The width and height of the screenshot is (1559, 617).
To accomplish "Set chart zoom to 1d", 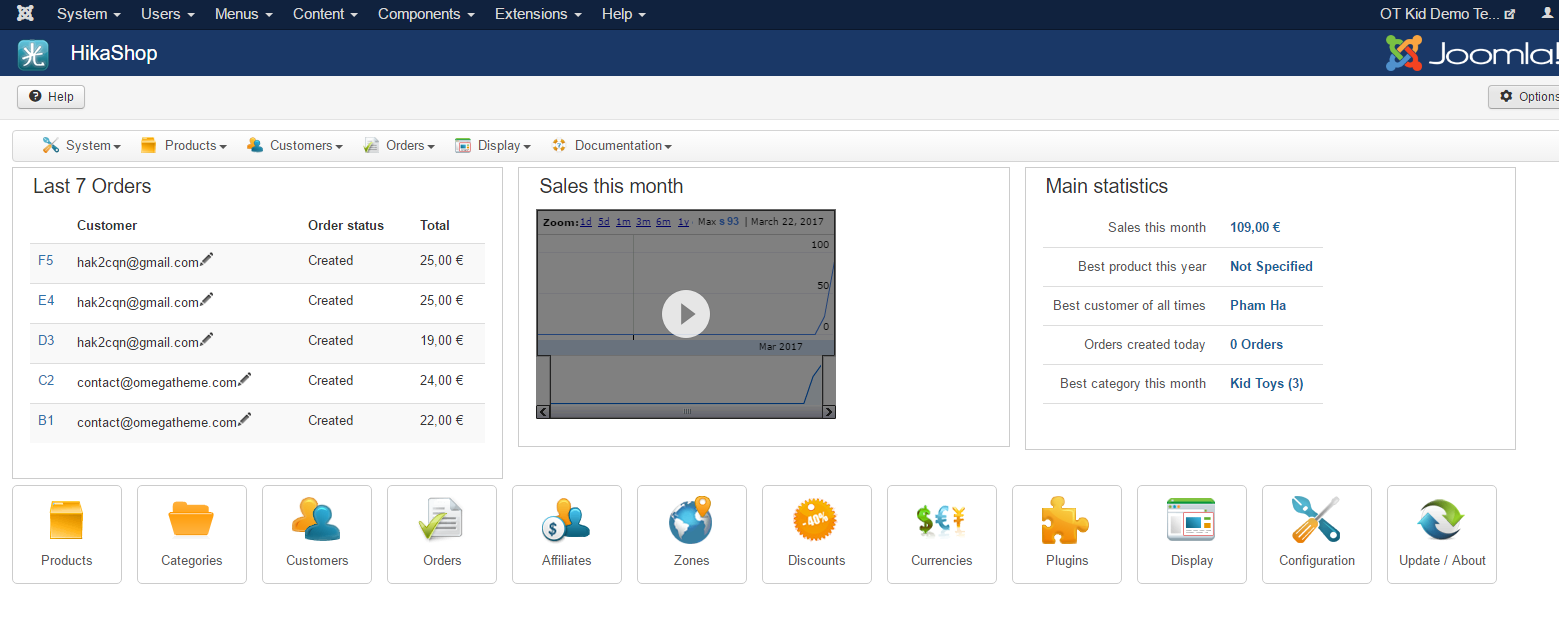I will click(x=586, y=221).
